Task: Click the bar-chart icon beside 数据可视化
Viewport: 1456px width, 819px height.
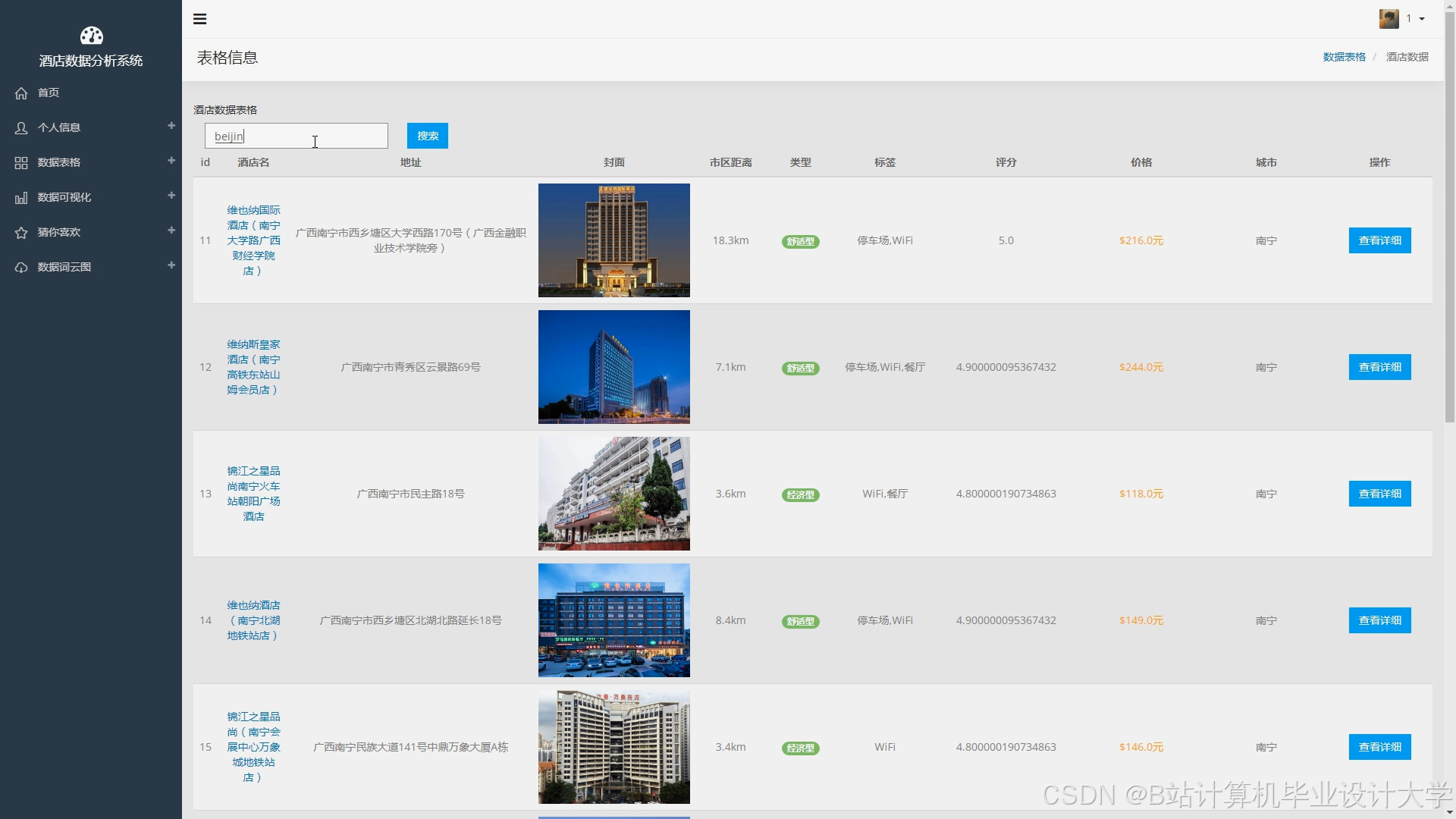Action: point(20,197)
